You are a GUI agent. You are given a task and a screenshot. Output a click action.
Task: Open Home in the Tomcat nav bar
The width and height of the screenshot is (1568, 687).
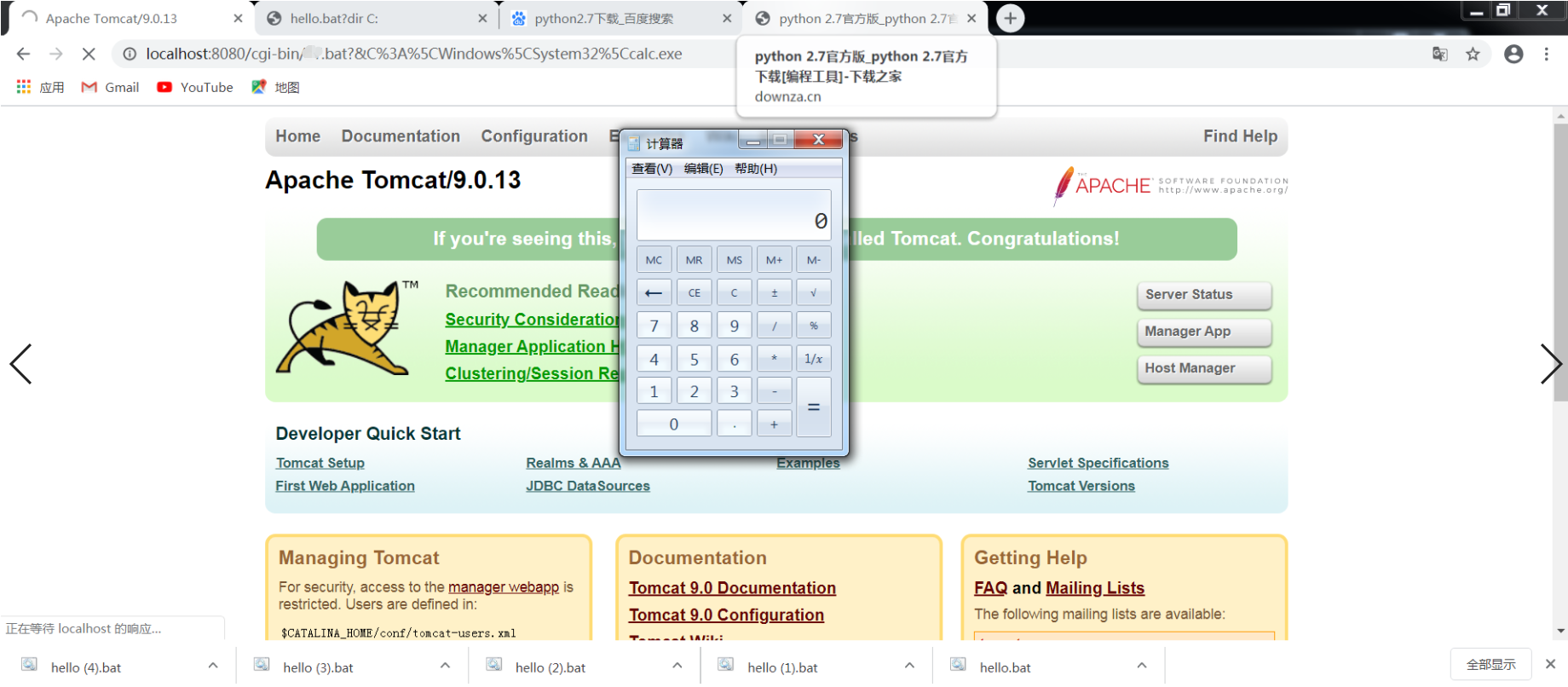tap(297, 136)
